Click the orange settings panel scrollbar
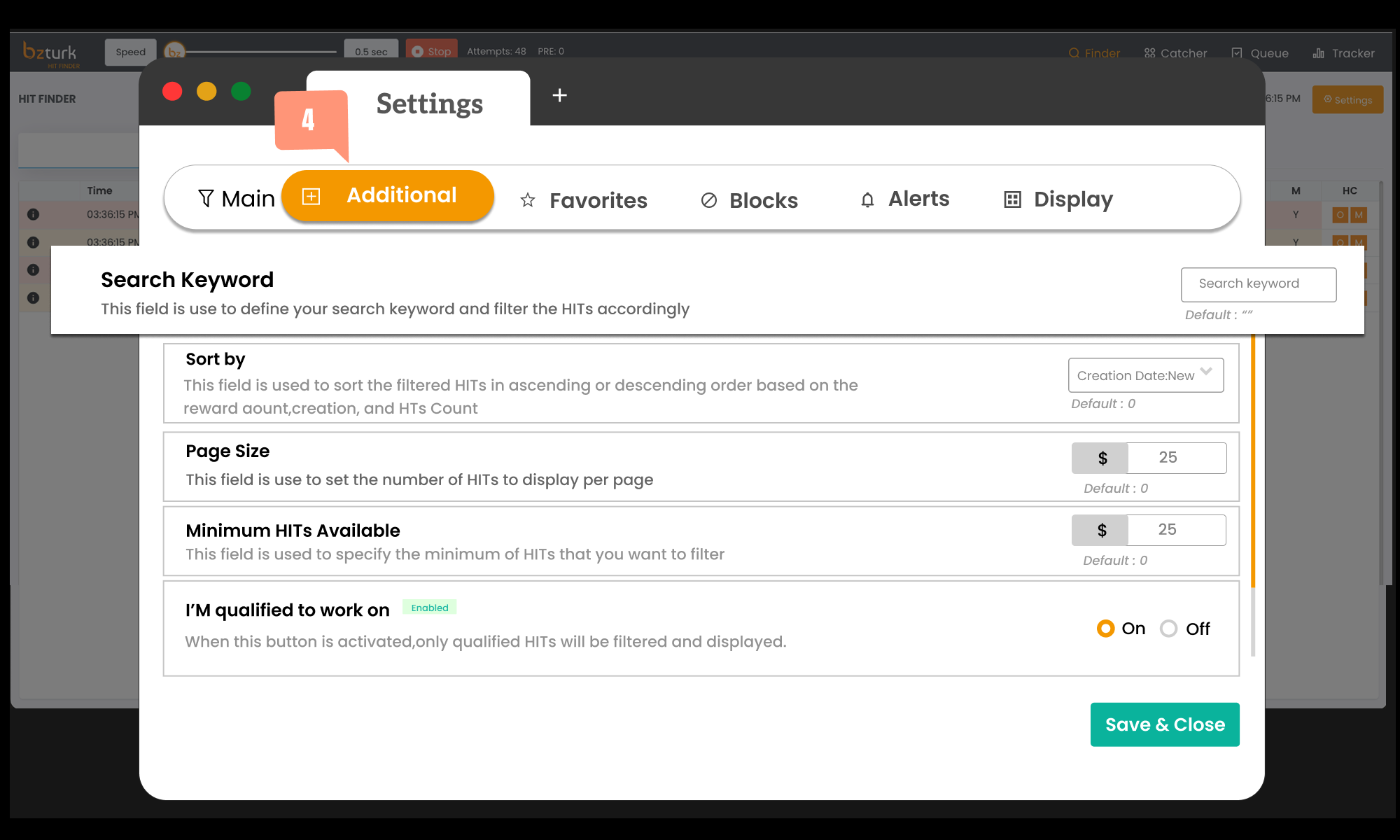Screen dimensions: 1400x840 [x=1252, y=462]
